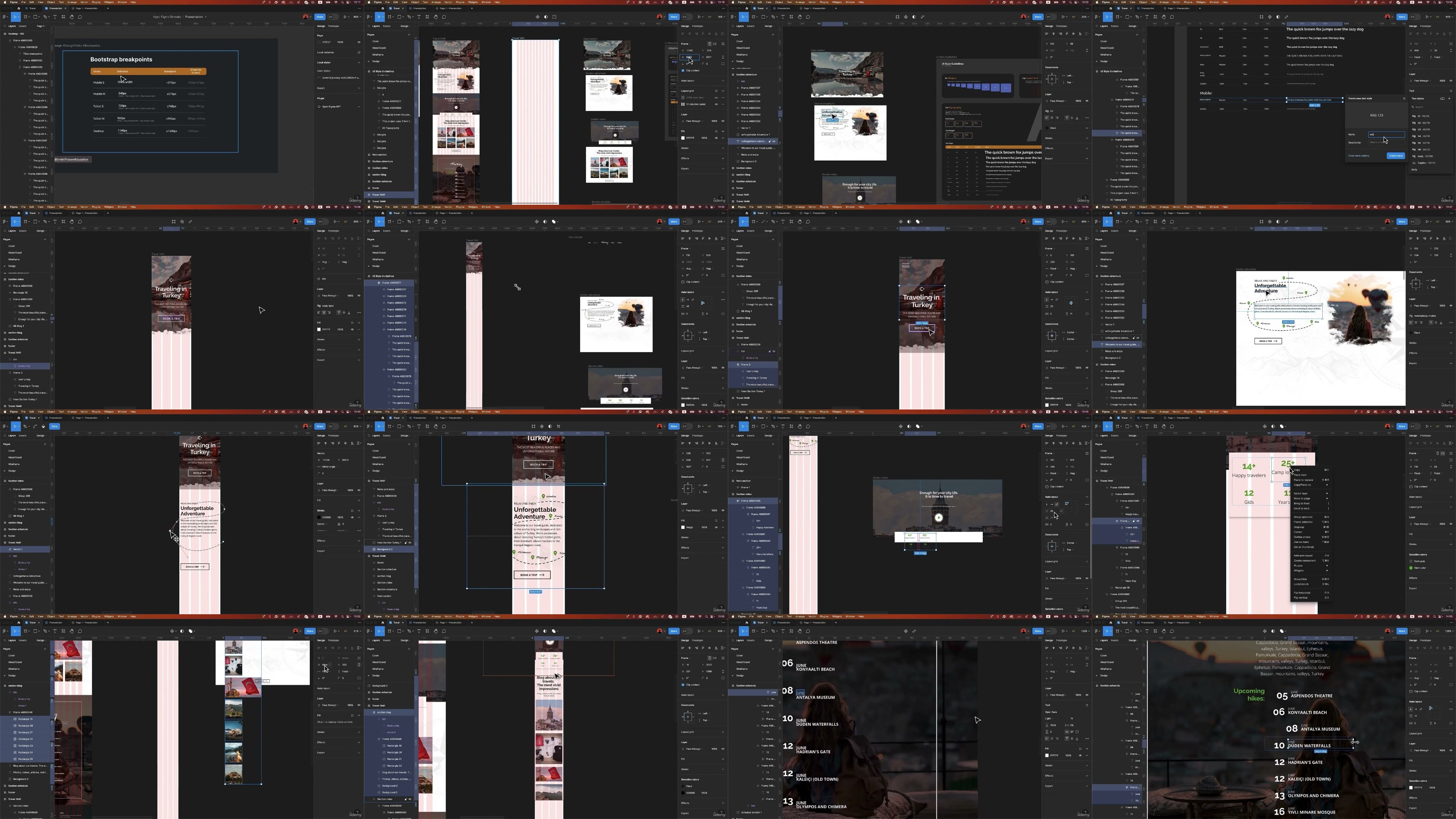
Task: Choose Set as thumbnail from the context menu
Action: (x=1311, y=547)
